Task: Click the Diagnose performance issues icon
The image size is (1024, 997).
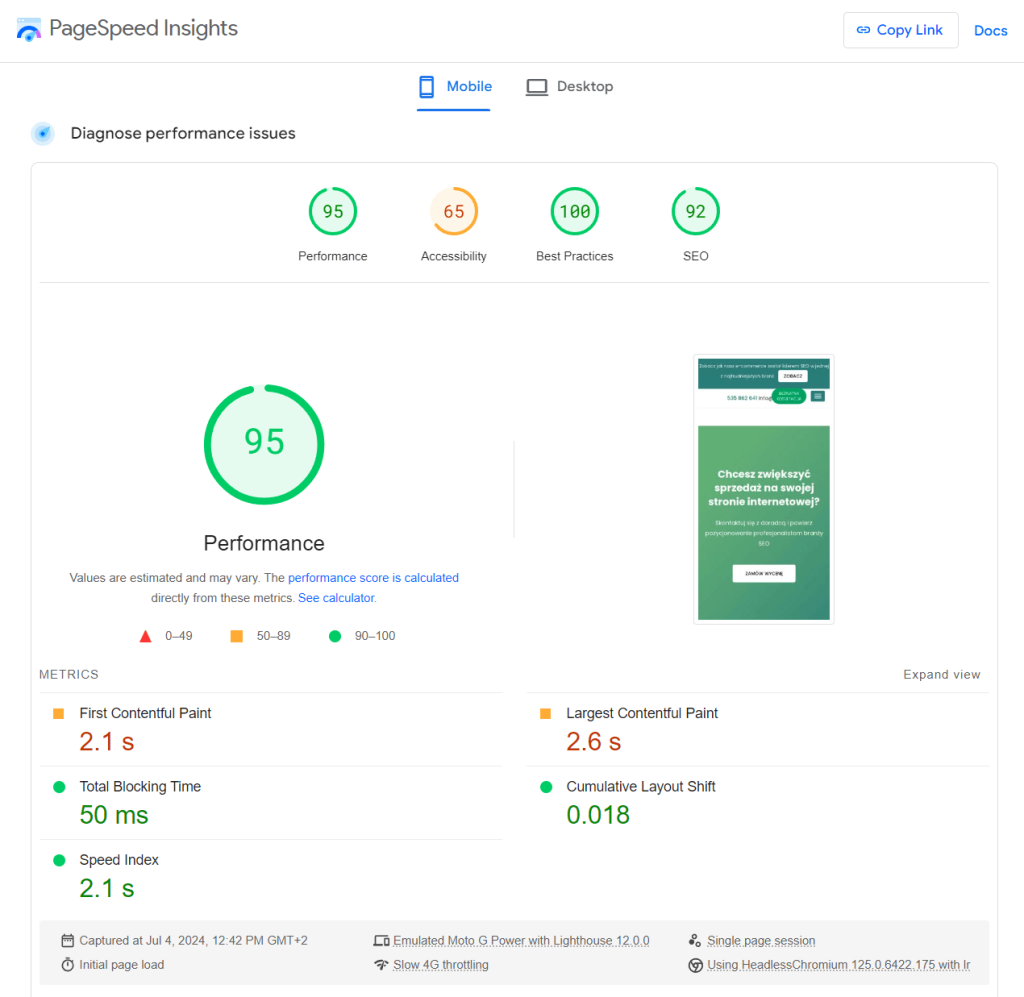Action: pyautogui.click(x=42, y=133)
